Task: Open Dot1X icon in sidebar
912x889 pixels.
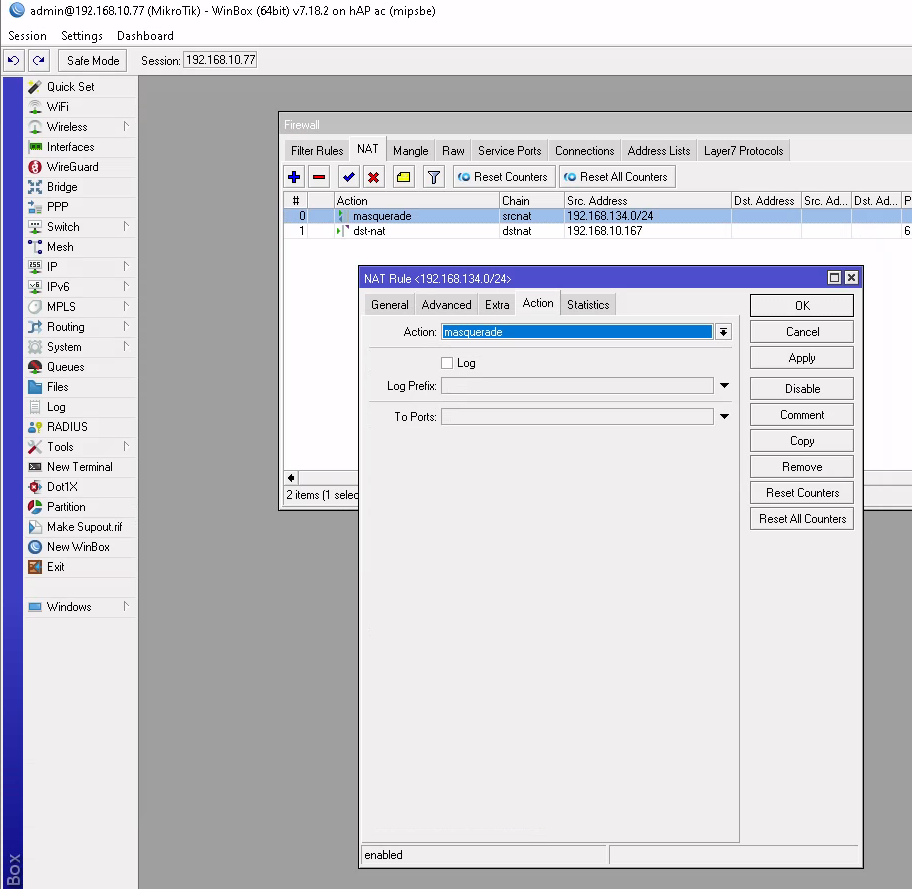Action: pos(35,487)
